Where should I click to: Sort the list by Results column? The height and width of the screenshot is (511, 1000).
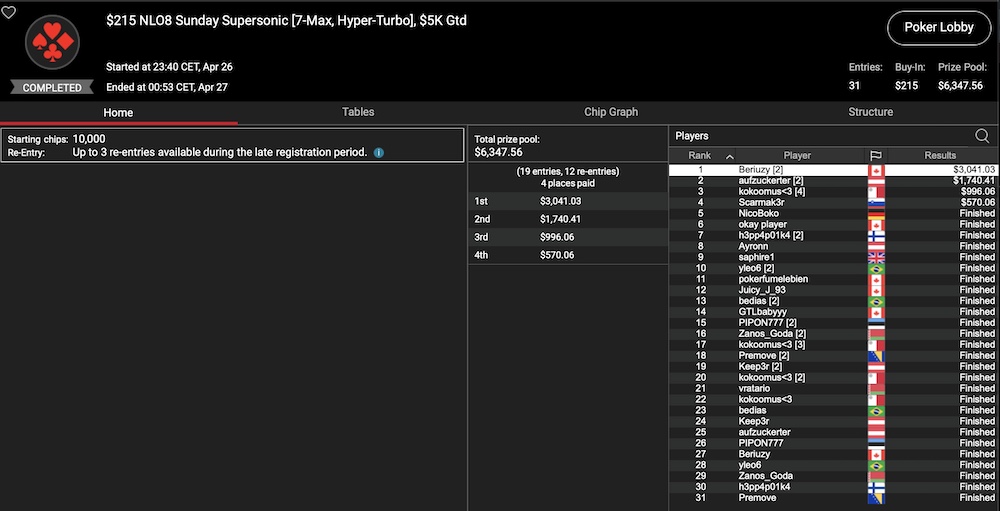(940, 156)
